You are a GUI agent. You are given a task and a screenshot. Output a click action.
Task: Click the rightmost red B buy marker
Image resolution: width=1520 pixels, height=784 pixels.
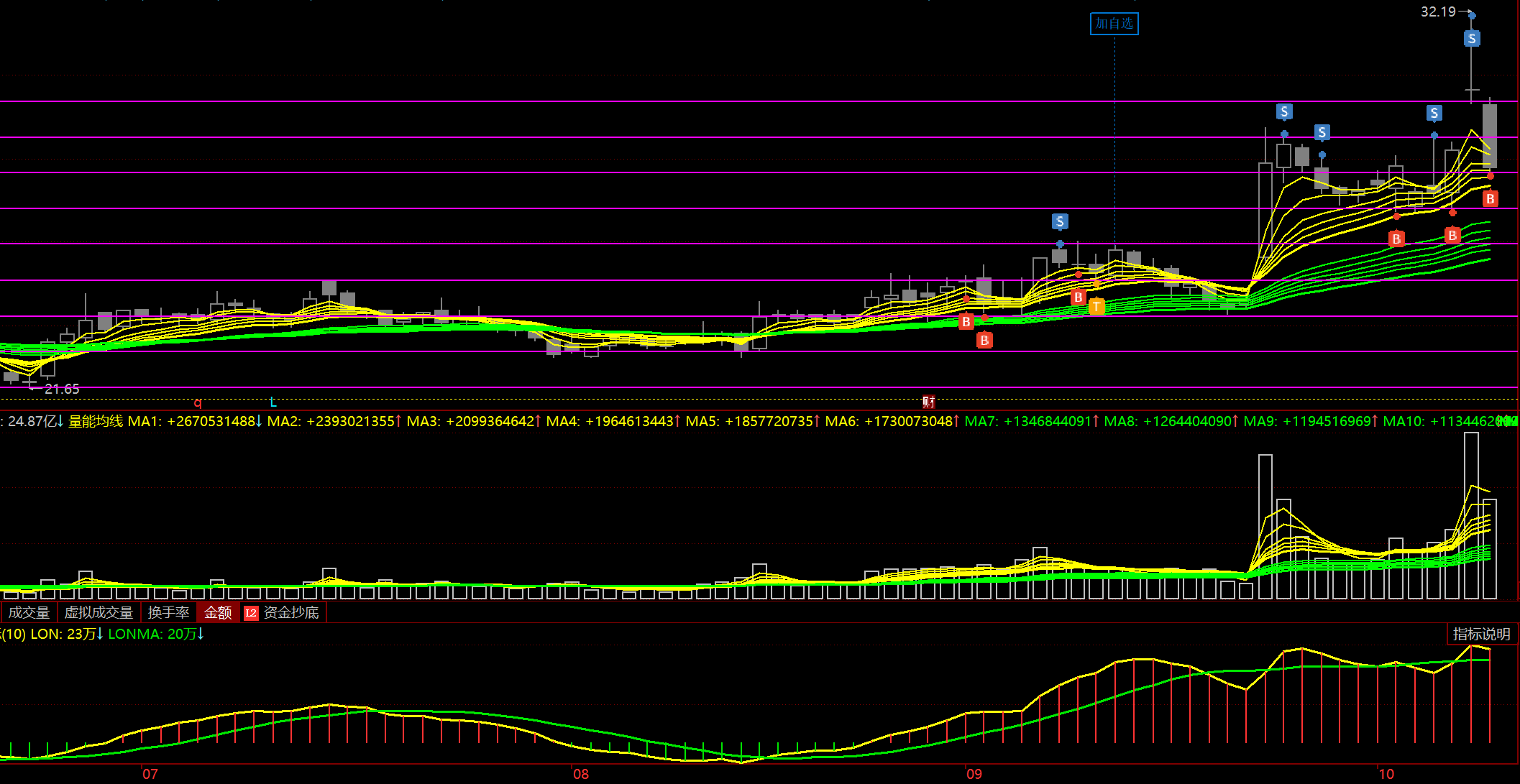pos(1490,199)
